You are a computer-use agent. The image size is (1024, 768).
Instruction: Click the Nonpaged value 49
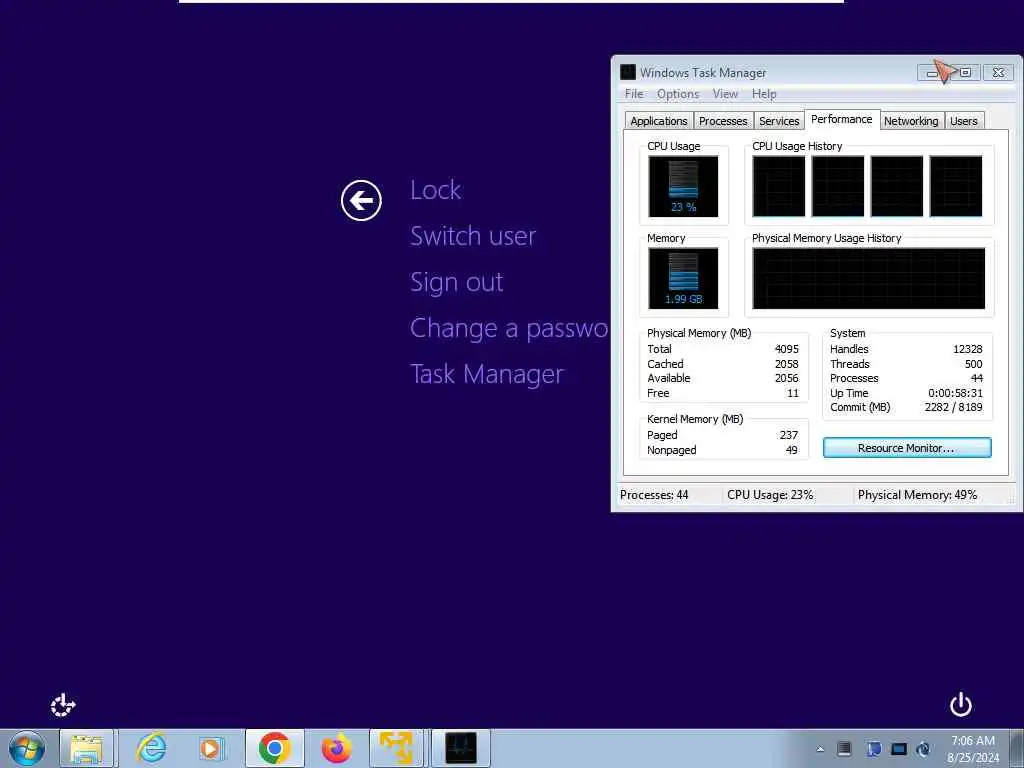[x=792, y=451]
